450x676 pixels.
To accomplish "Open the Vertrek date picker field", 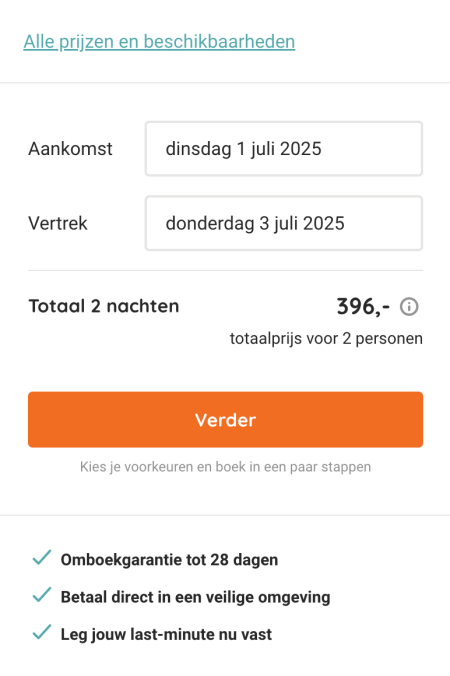I will (x=284, y=223).
